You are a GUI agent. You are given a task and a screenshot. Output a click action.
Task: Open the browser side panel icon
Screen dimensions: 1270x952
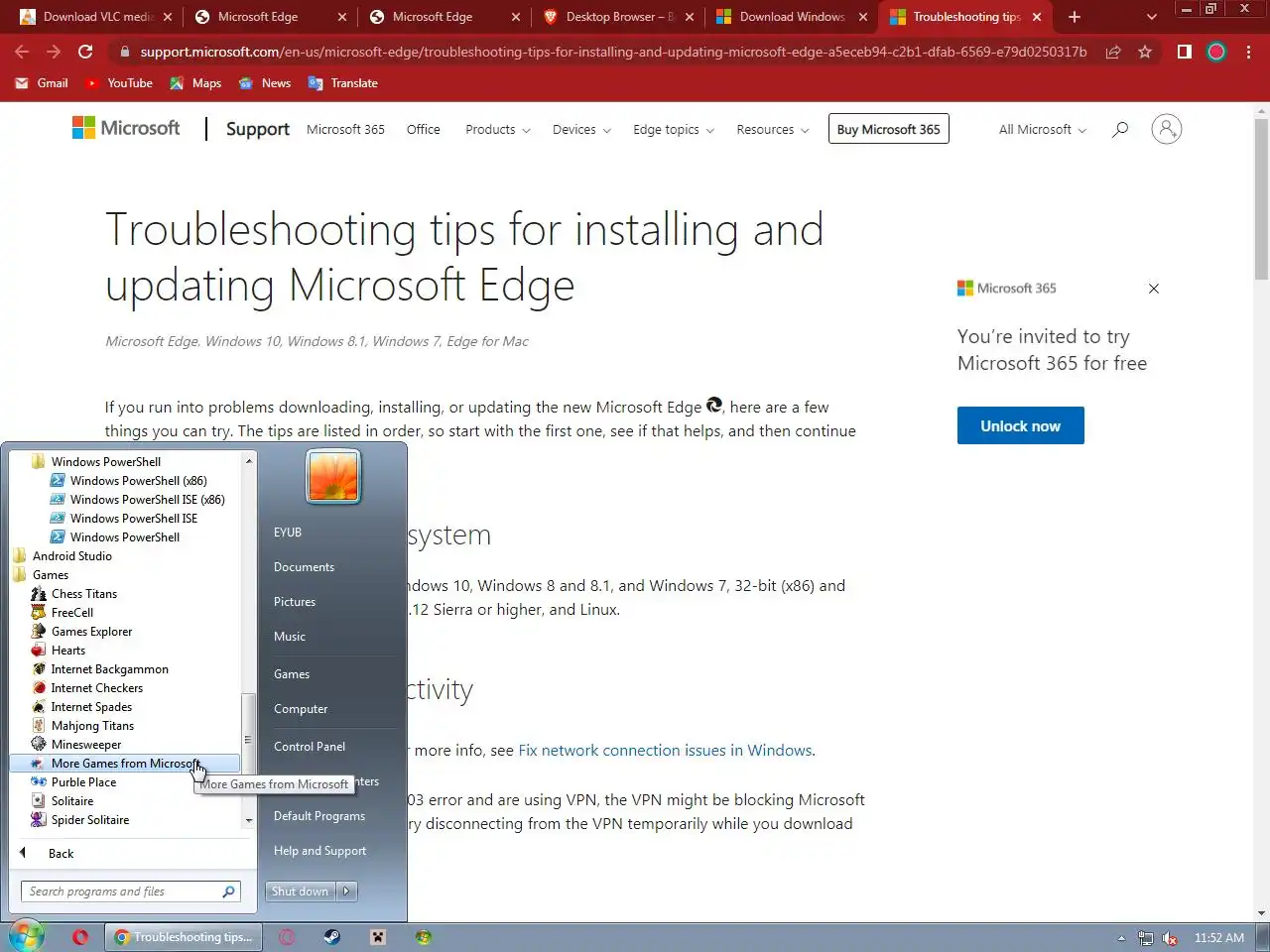1184,52
